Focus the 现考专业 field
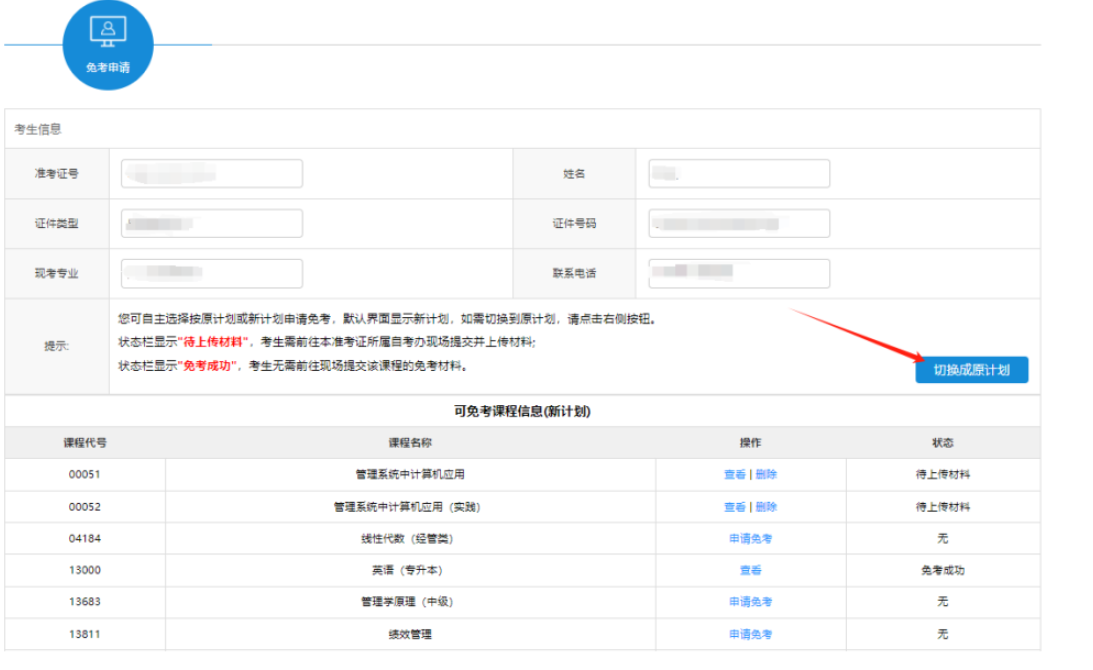Screen dimensions: 1093x670 tap(212, 274)
